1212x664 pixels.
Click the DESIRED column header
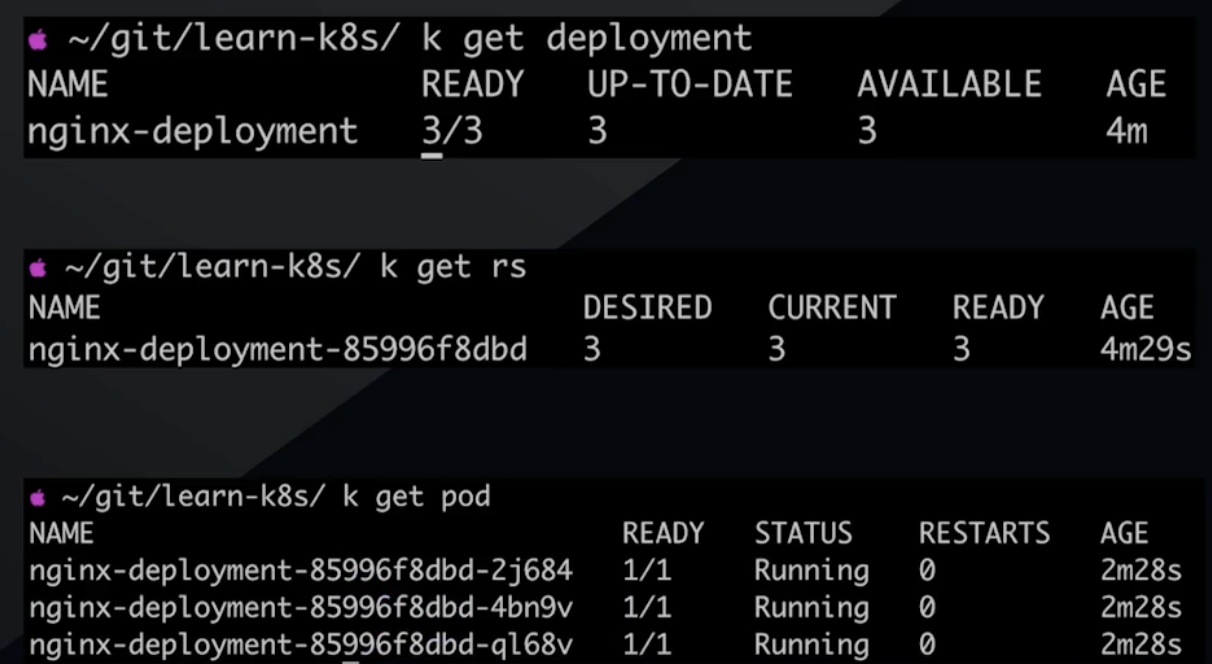click(647, 307)
